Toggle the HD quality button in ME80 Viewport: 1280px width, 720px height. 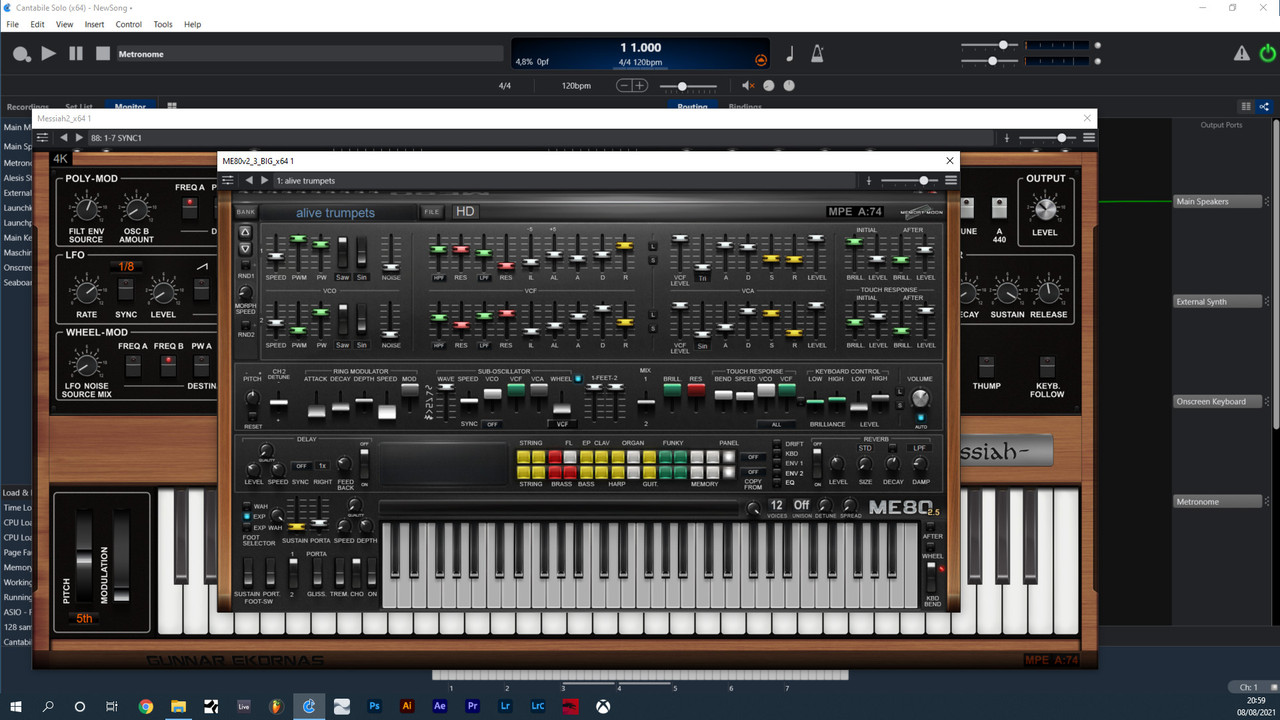(x=465, y=212)
